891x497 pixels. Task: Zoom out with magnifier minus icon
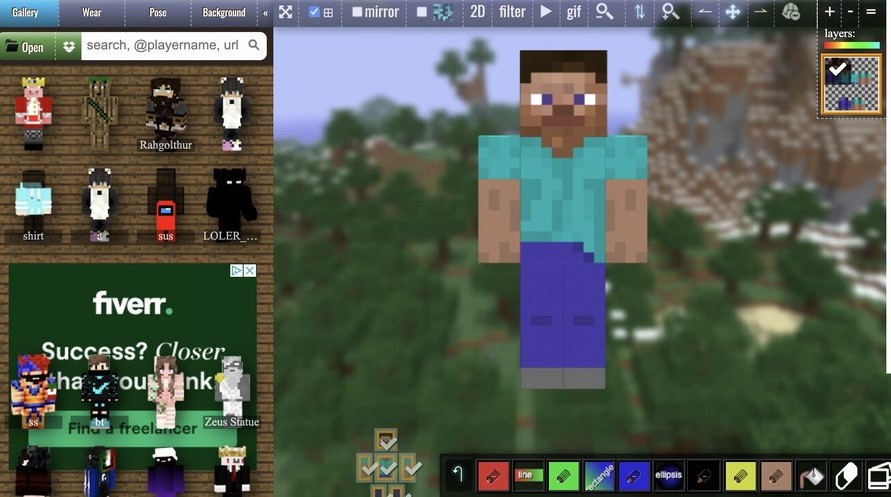click(x=605, y=12)
